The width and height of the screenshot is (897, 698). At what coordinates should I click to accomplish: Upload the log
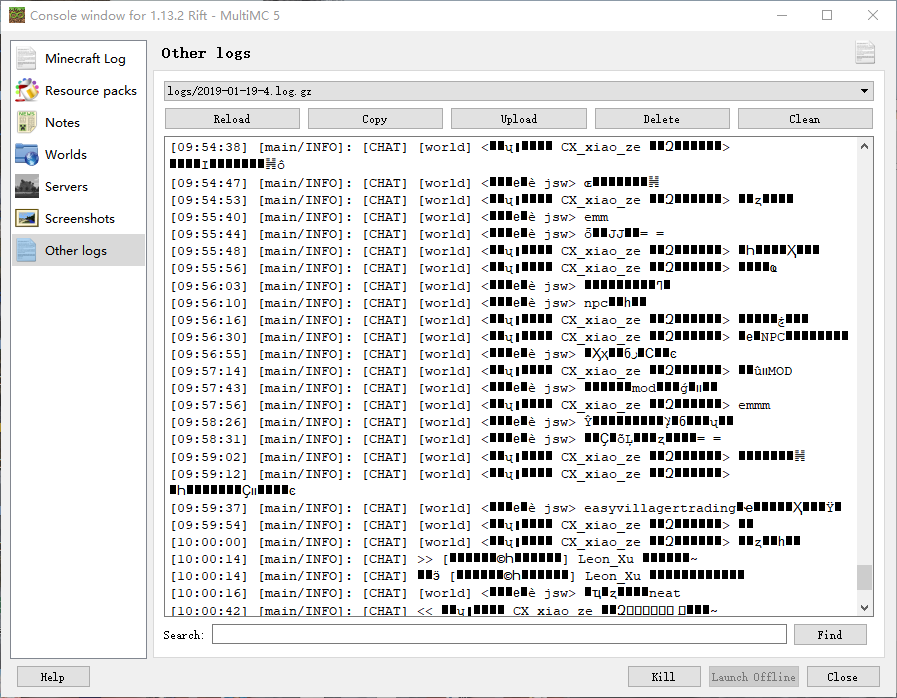coord(518,119)
